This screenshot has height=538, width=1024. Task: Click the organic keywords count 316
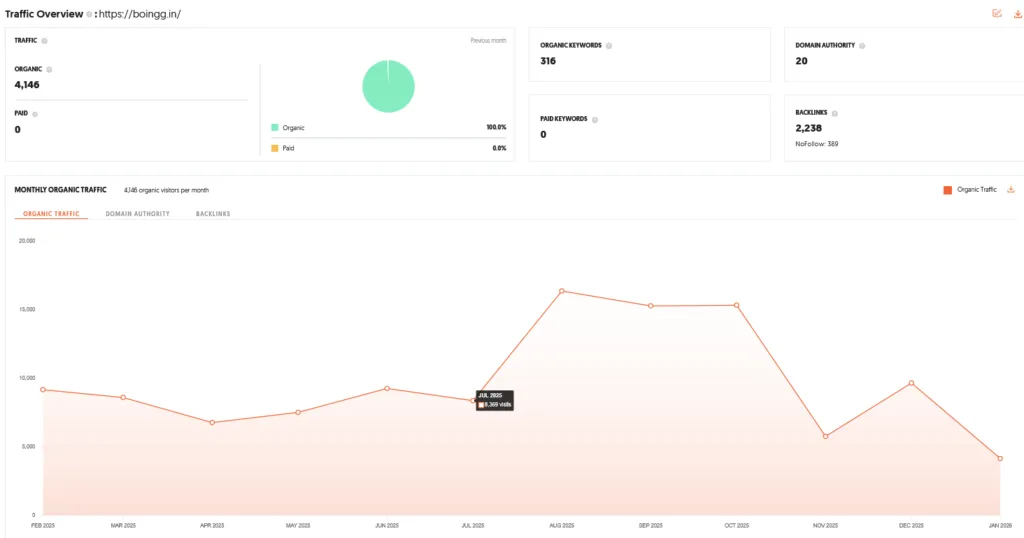(548, 61)
